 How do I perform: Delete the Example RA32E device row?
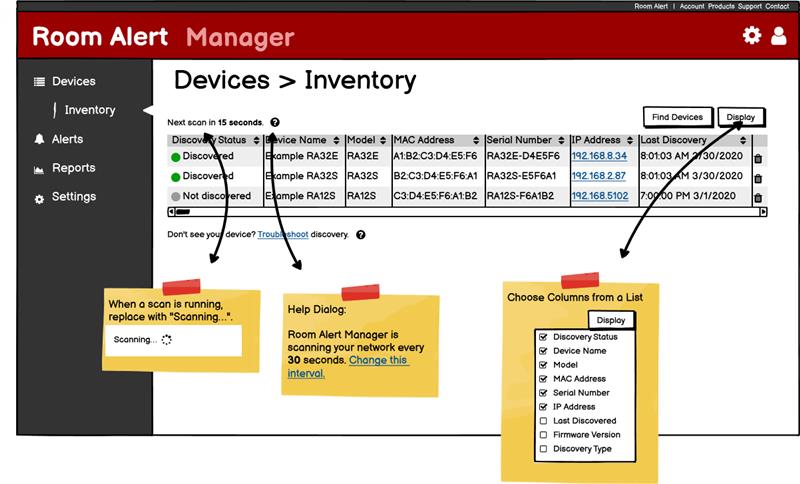pyautogui.click(x=757, y=158)
